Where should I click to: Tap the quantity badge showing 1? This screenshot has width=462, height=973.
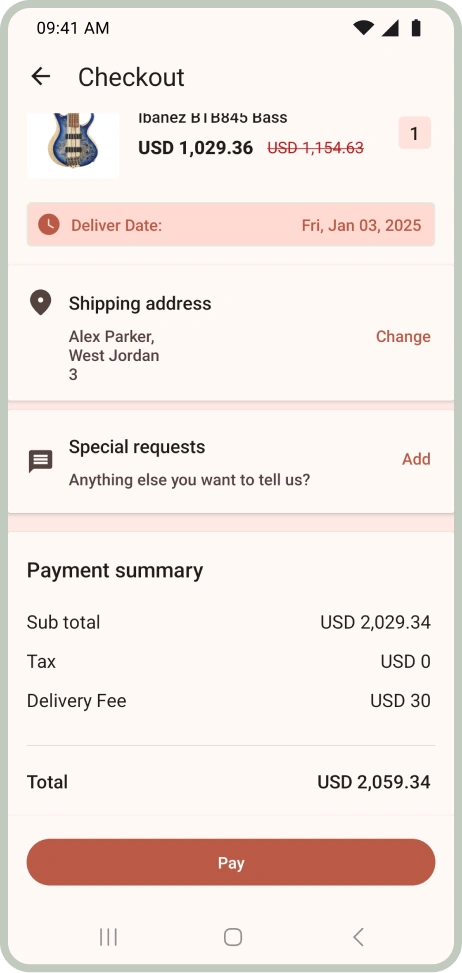tap(414, 133)
